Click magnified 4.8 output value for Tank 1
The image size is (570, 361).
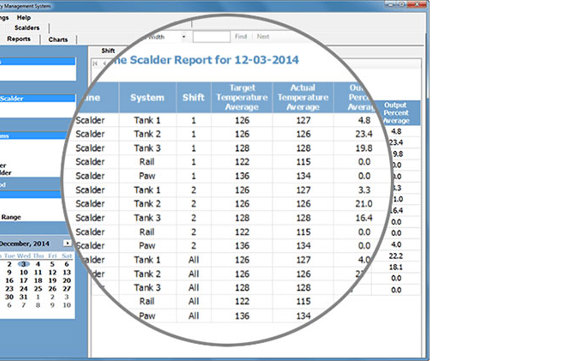pos(364,120)
